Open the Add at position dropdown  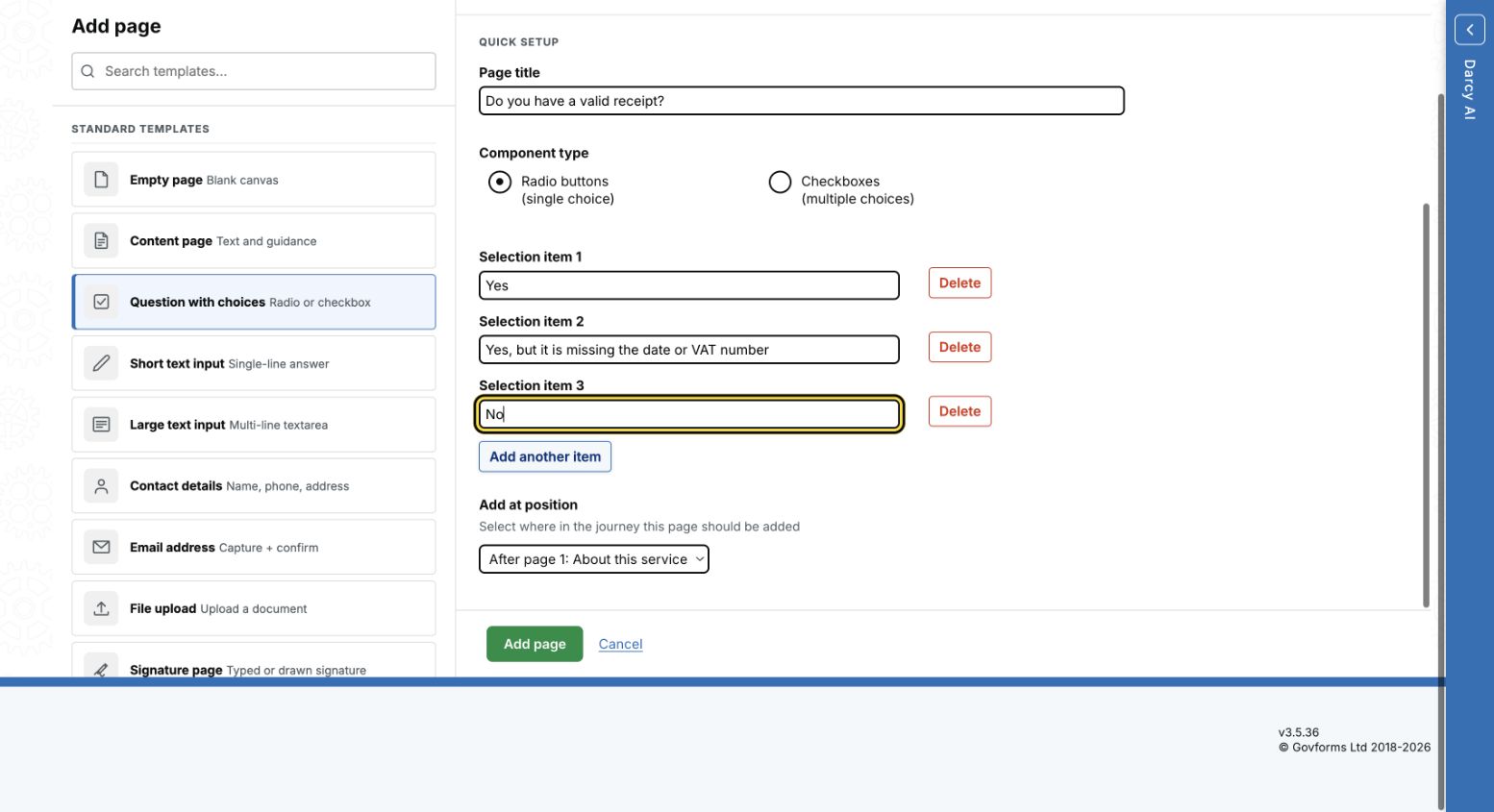coord(593,559)
